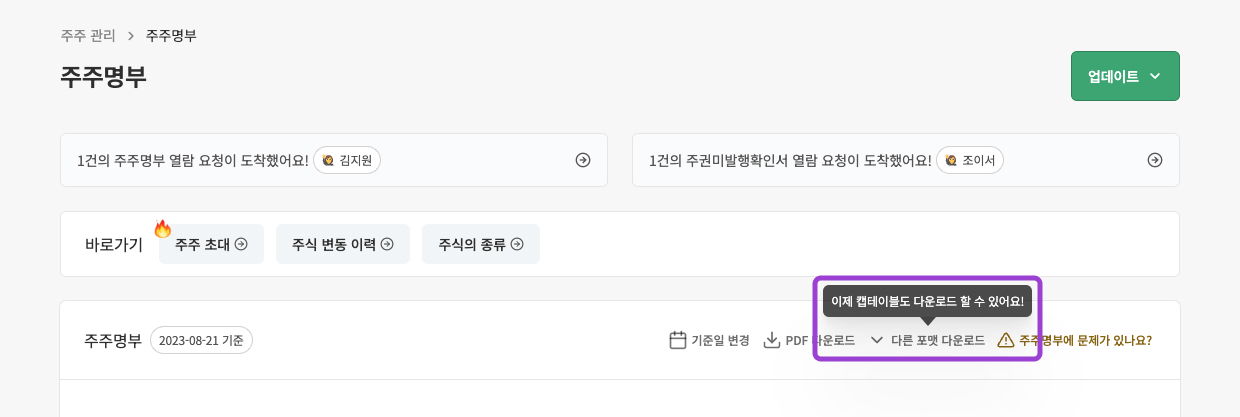Open the 주권미발행확인서 열람 요청 notification message
Image resolution: width=1240 pixels, height=417 pixels.
click(790, 160)
